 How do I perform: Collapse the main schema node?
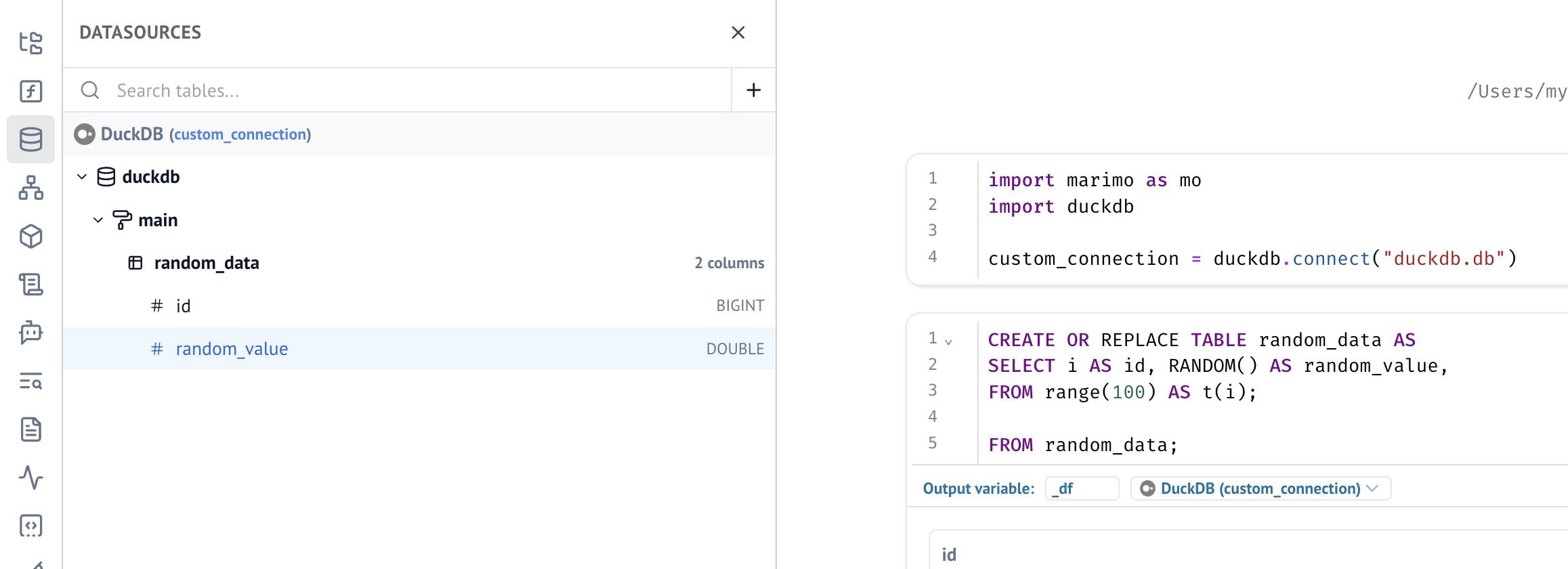(98, 220)
